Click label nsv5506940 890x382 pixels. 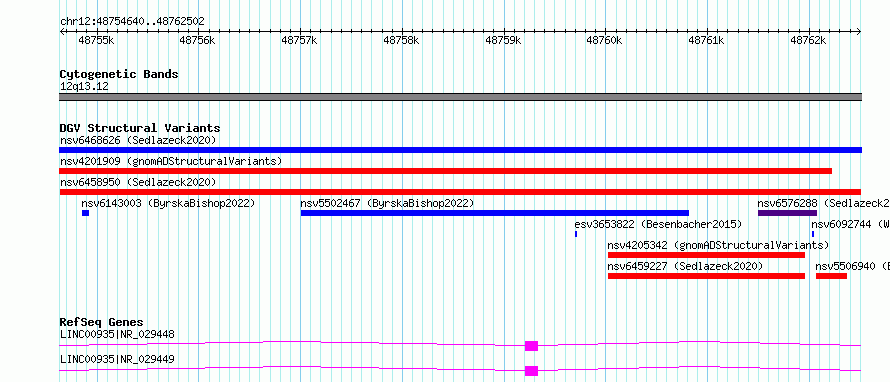(845, 266)
